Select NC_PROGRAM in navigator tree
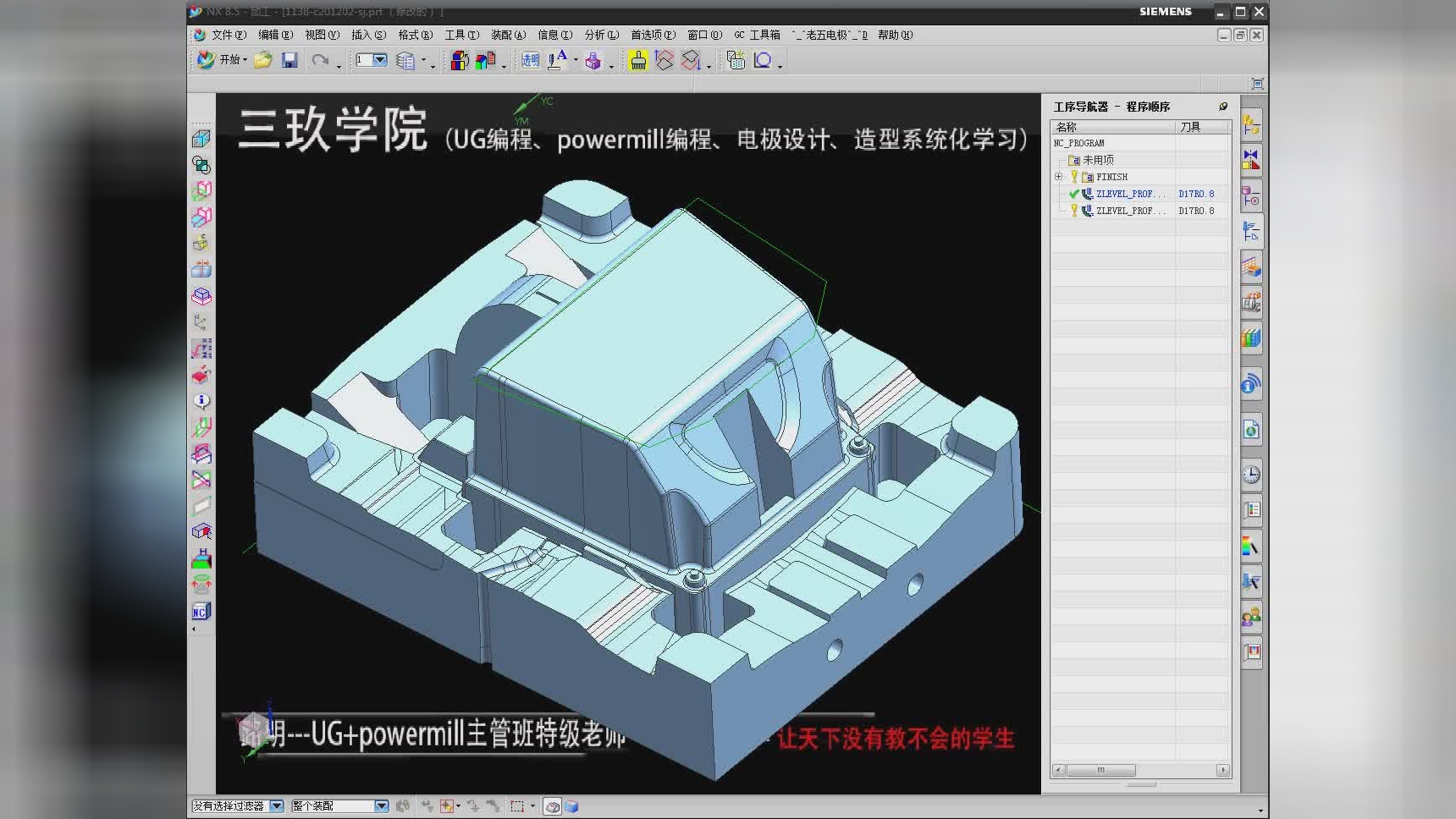 coord(1079,143)
